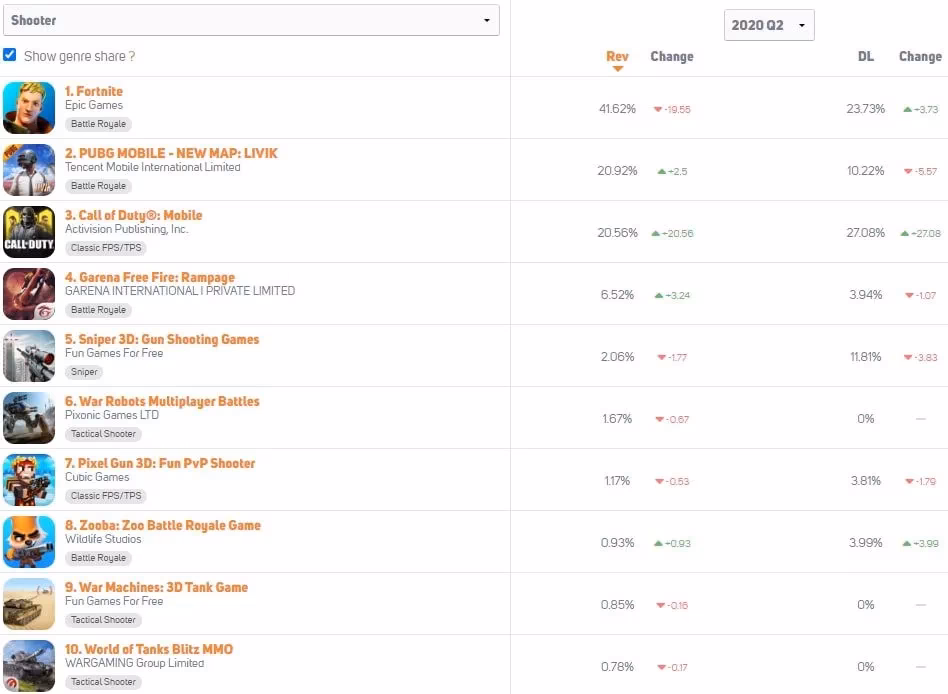This screenshot has height=694, width=948.
Task: Click Sniper 3D download share 11.81%
Action: click(x=866, y=357)
